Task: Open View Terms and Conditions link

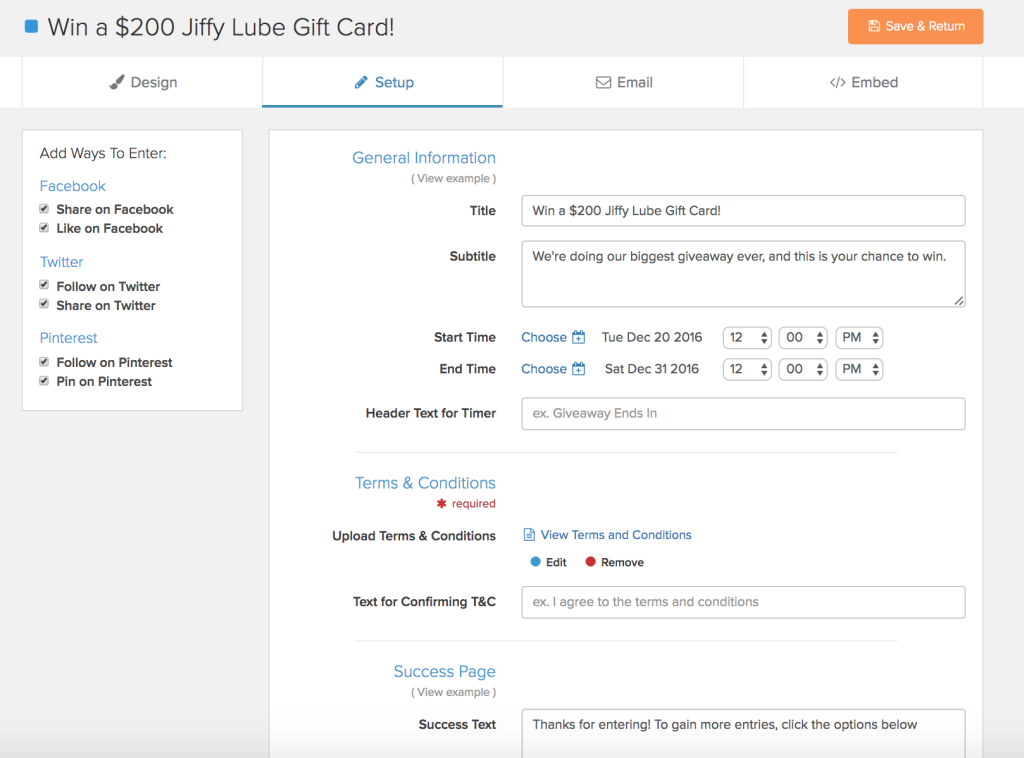Action: (616, 535)
